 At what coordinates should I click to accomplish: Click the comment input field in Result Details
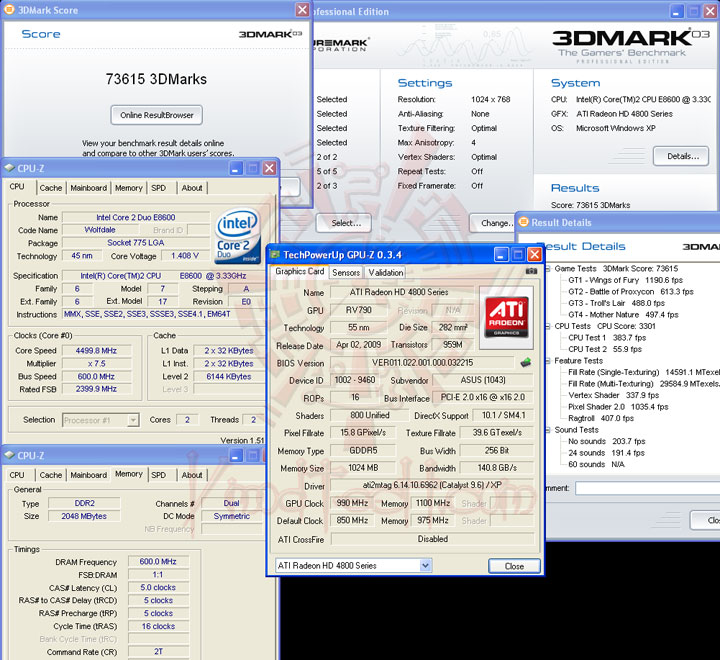pos(647,488)
